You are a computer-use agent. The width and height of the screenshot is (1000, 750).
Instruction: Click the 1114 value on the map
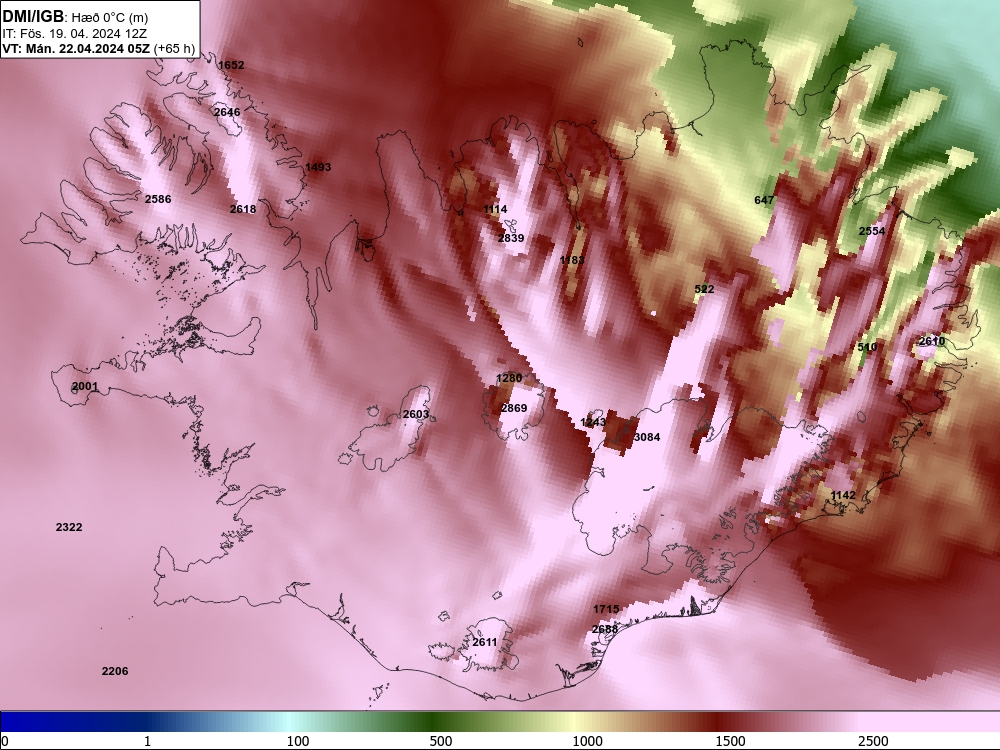click(496, 209)
